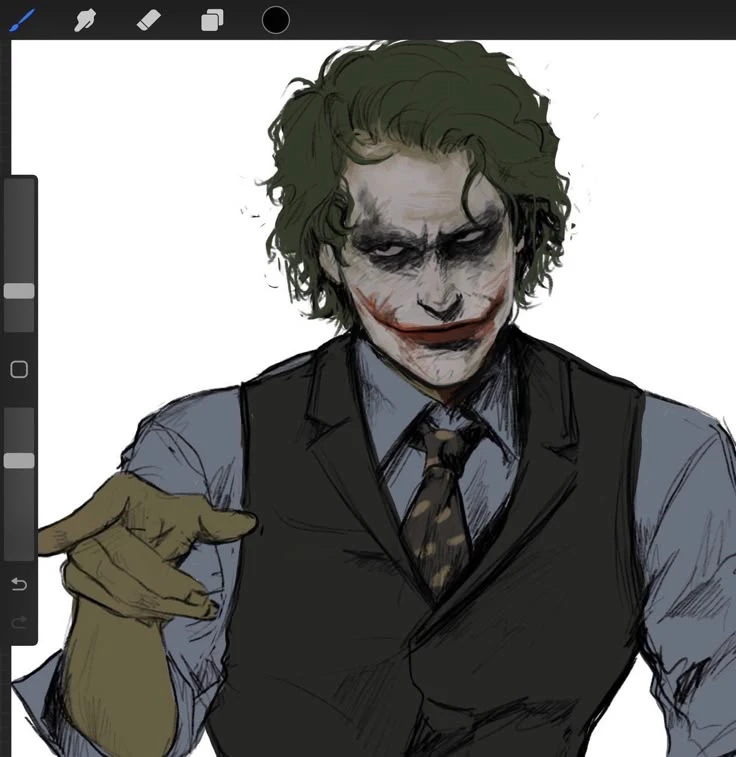The height and width of the screenshot is (757, 736).
Task: Select the Eraser tool
Action: point(149,21)
